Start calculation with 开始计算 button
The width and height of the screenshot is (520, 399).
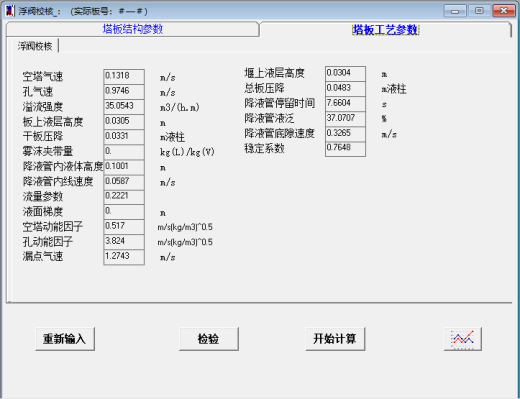[335, 339]
